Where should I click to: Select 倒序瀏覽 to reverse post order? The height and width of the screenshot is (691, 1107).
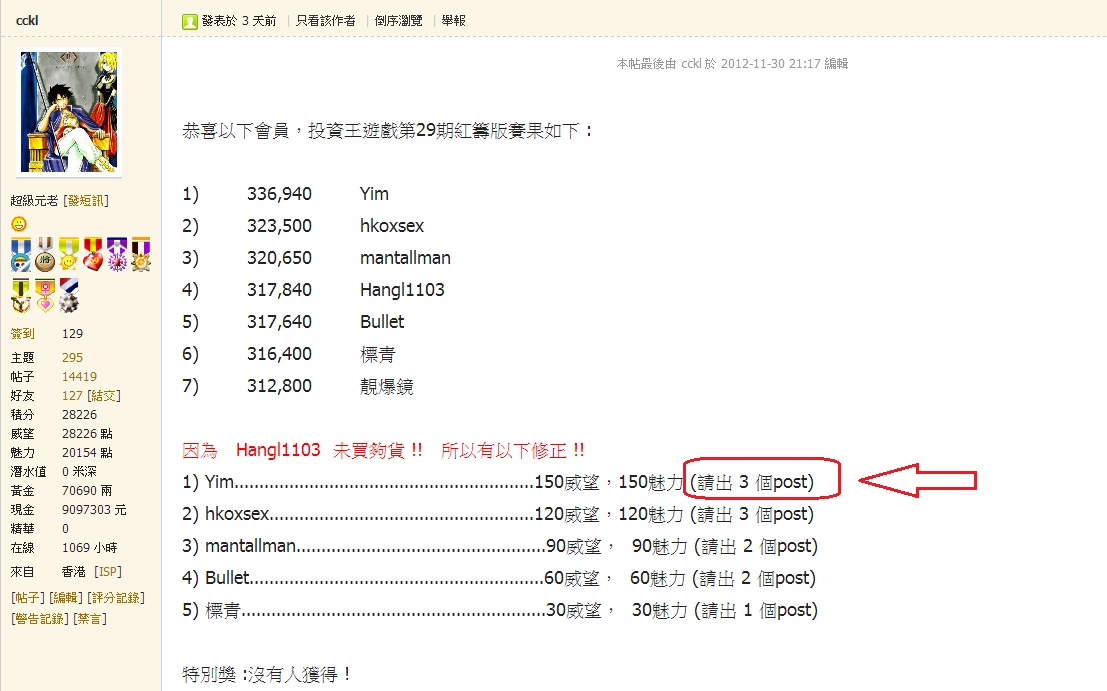(398, 20)
